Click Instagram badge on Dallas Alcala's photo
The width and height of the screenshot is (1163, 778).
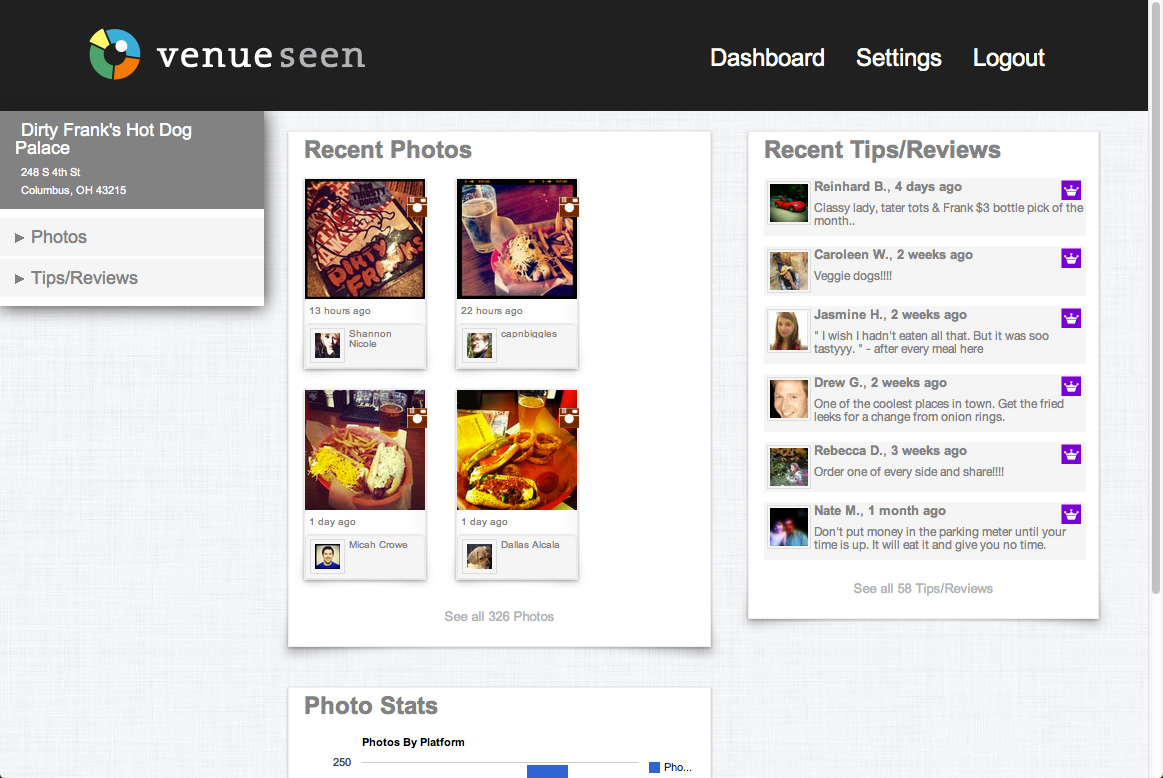(569, 418)
